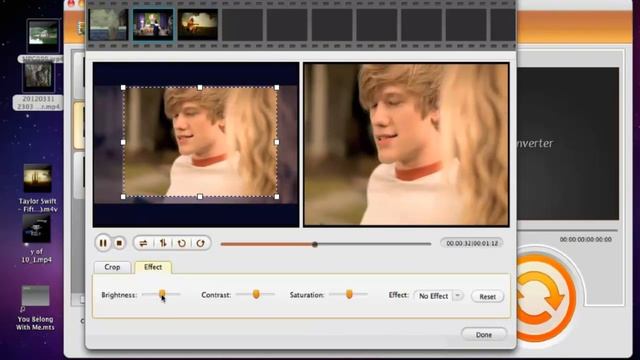
Task: Select the 20120331 mp4 desktop file
Action: point(38,87)
